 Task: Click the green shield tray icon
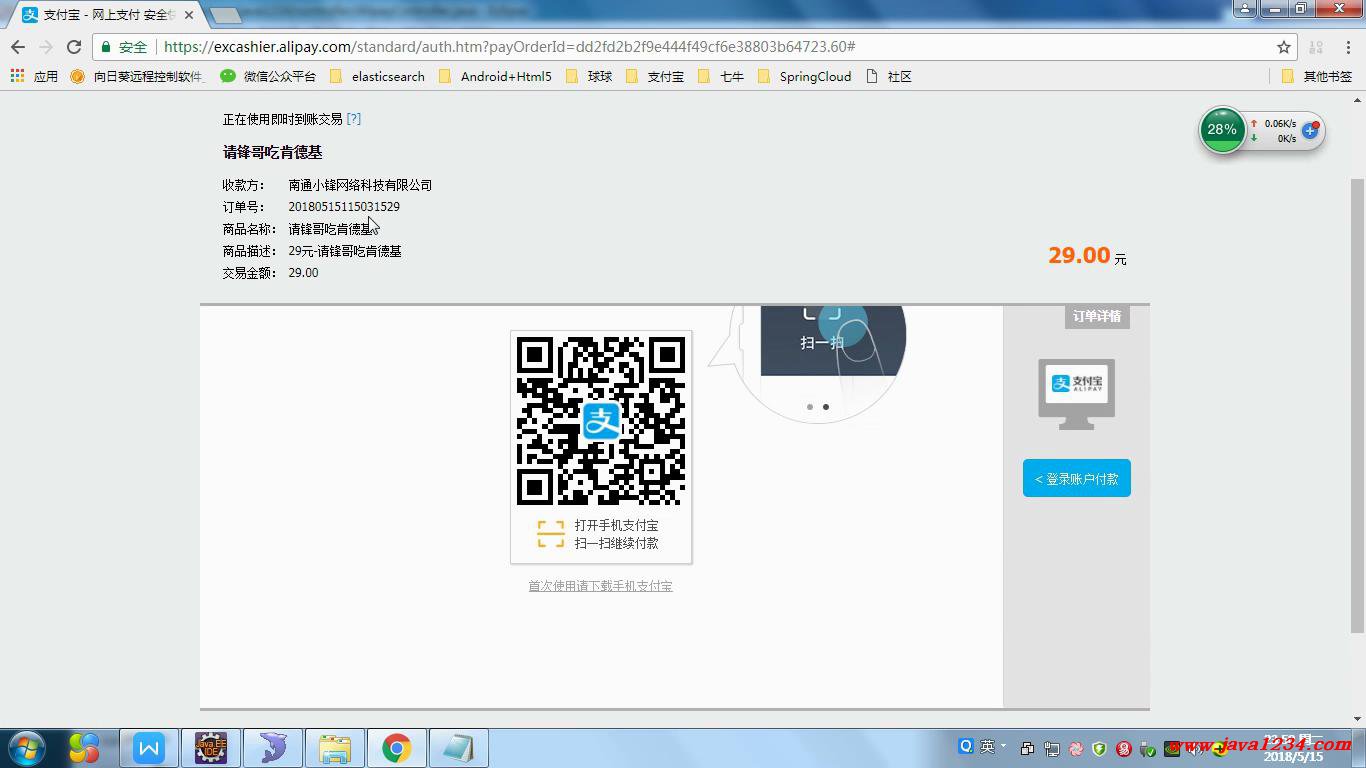coord(1100,749)
